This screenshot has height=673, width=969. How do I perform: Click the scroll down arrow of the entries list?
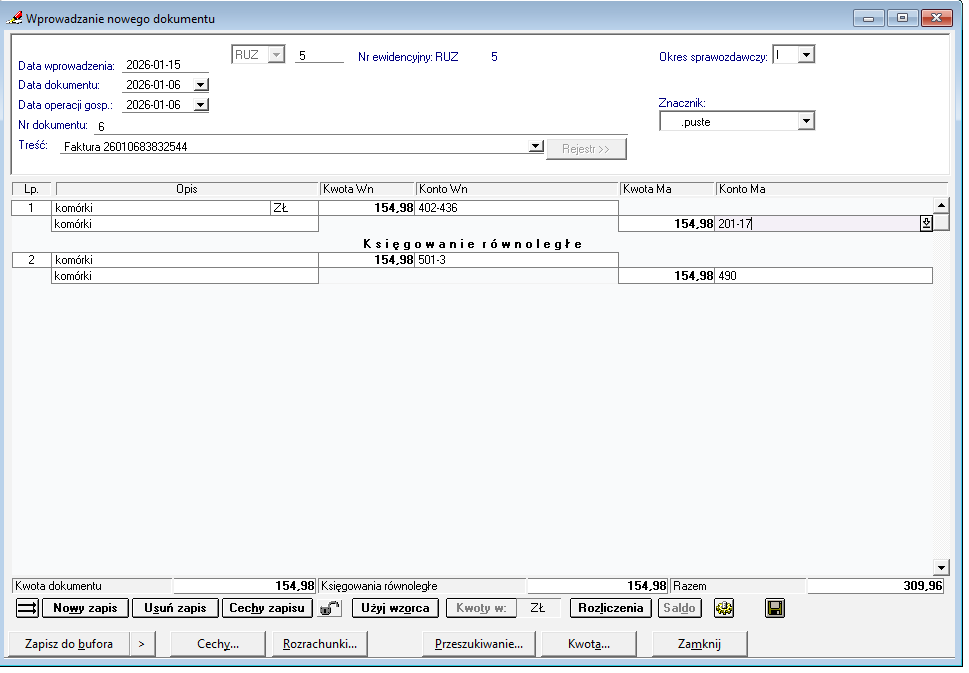940,567
